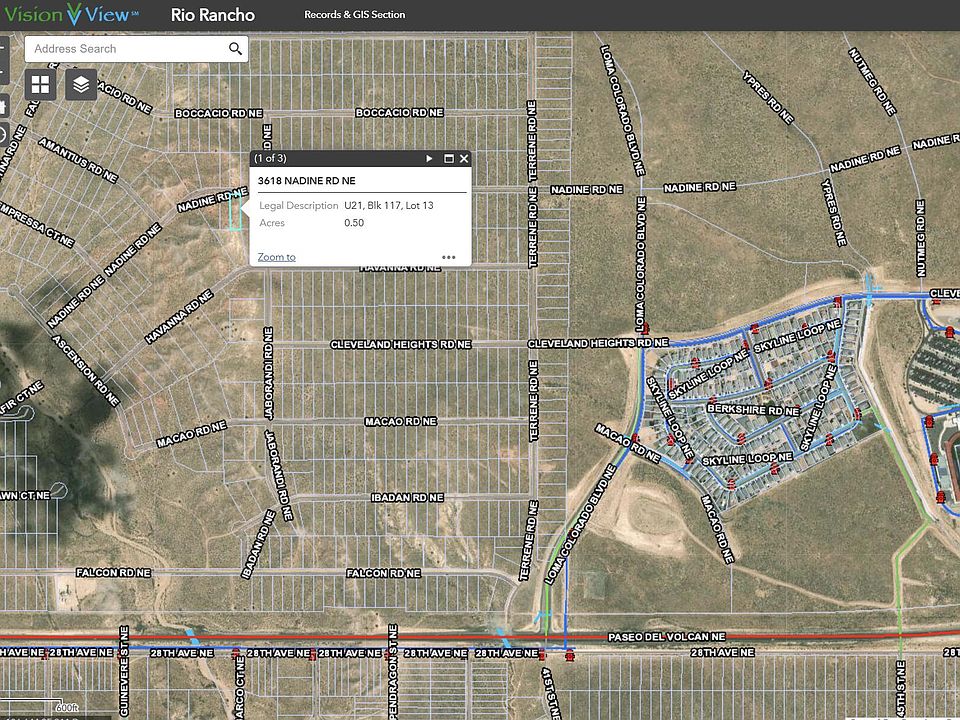Click the VisionView logo

(70, 15)
